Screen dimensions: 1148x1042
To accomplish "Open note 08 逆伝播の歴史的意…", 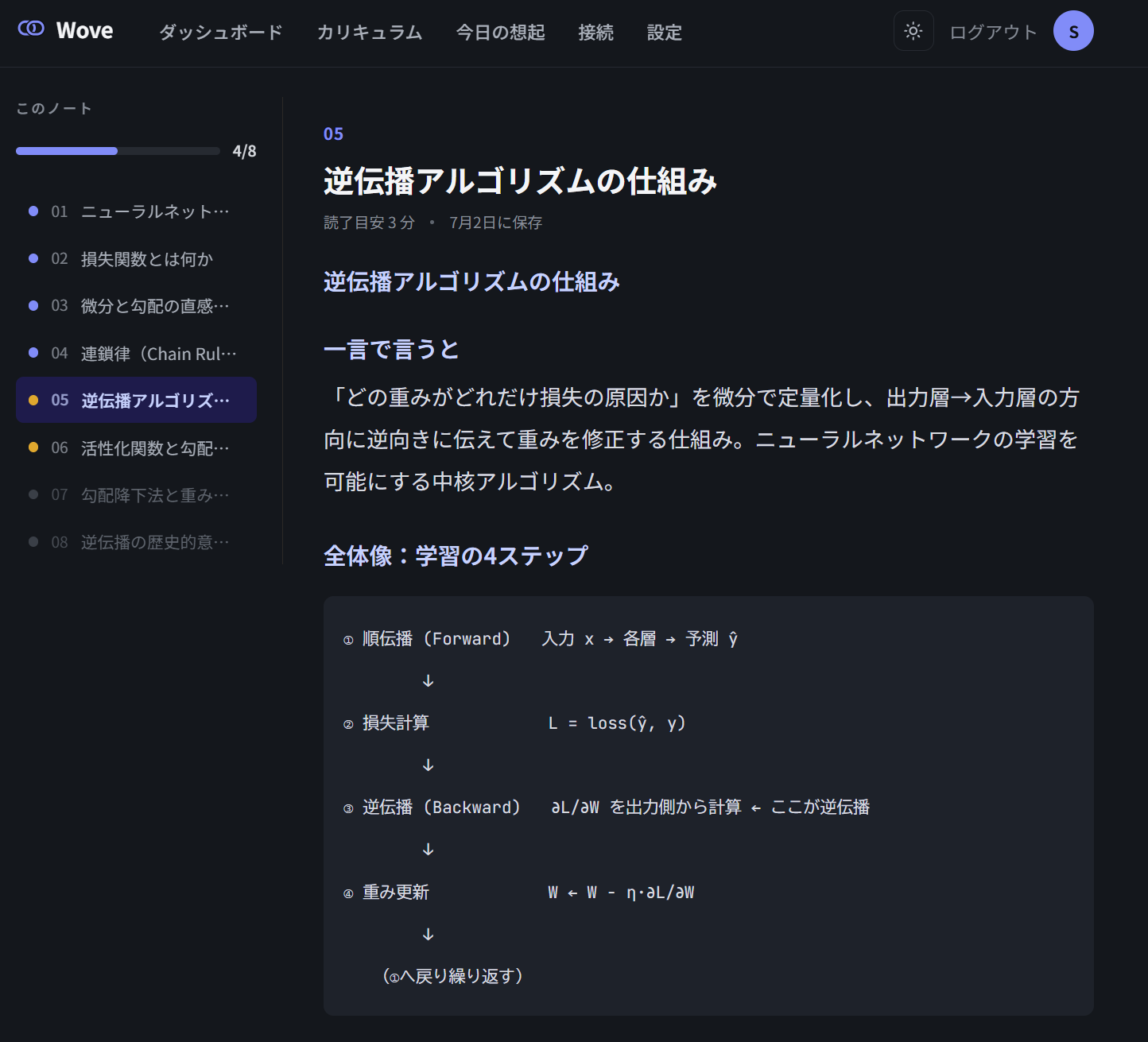I will click(x=136, y=542).
